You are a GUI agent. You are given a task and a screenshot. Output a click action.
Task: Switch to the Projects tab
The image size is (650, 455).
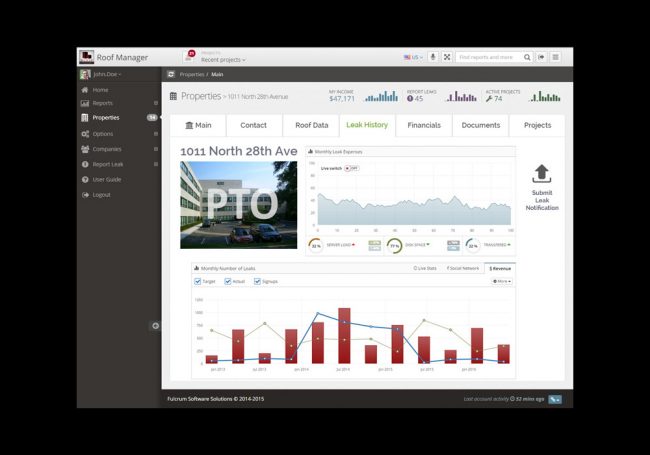click(x=537, y=125)
